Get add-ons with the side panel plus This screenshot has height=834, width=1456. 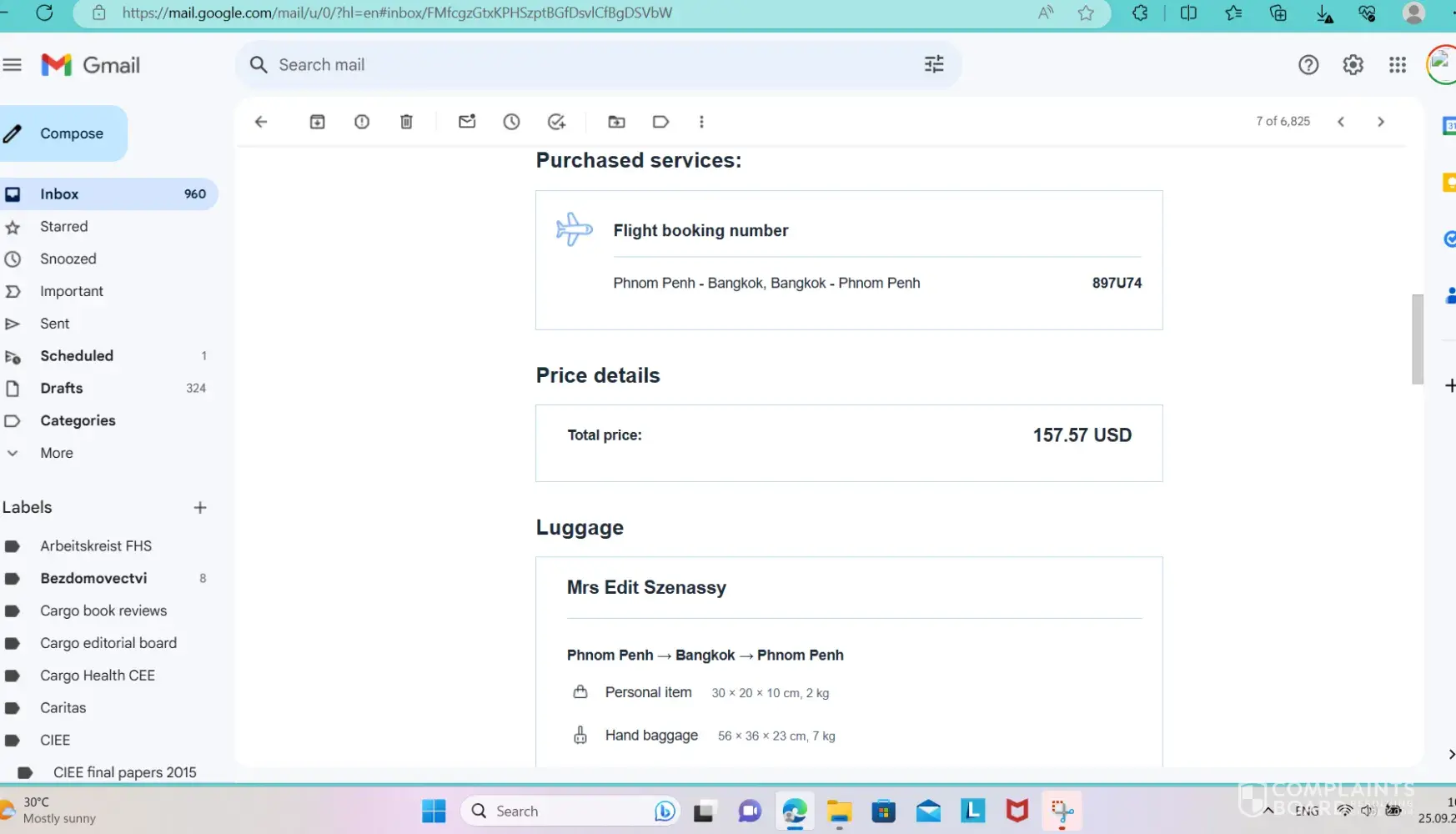click(1450, 385)
